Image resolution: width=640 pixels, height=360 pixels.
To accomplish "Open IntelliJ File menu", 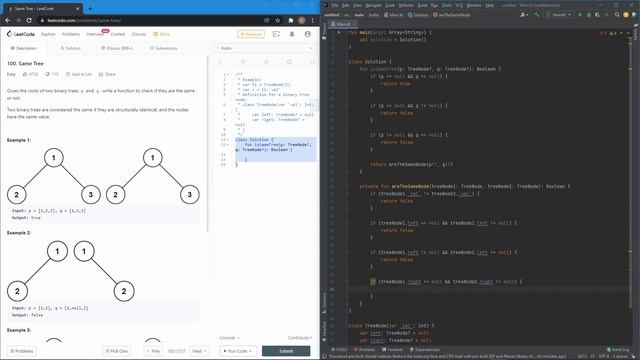I will 335,5.
